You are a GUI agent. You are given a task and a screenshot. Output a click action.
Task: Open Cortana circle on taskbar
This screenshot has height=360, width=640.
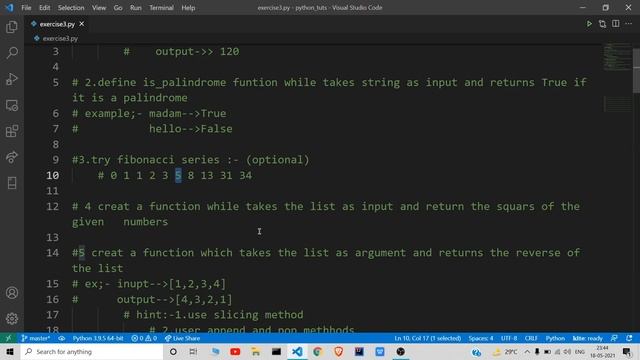pyautogui.click(x=173, y=351)
